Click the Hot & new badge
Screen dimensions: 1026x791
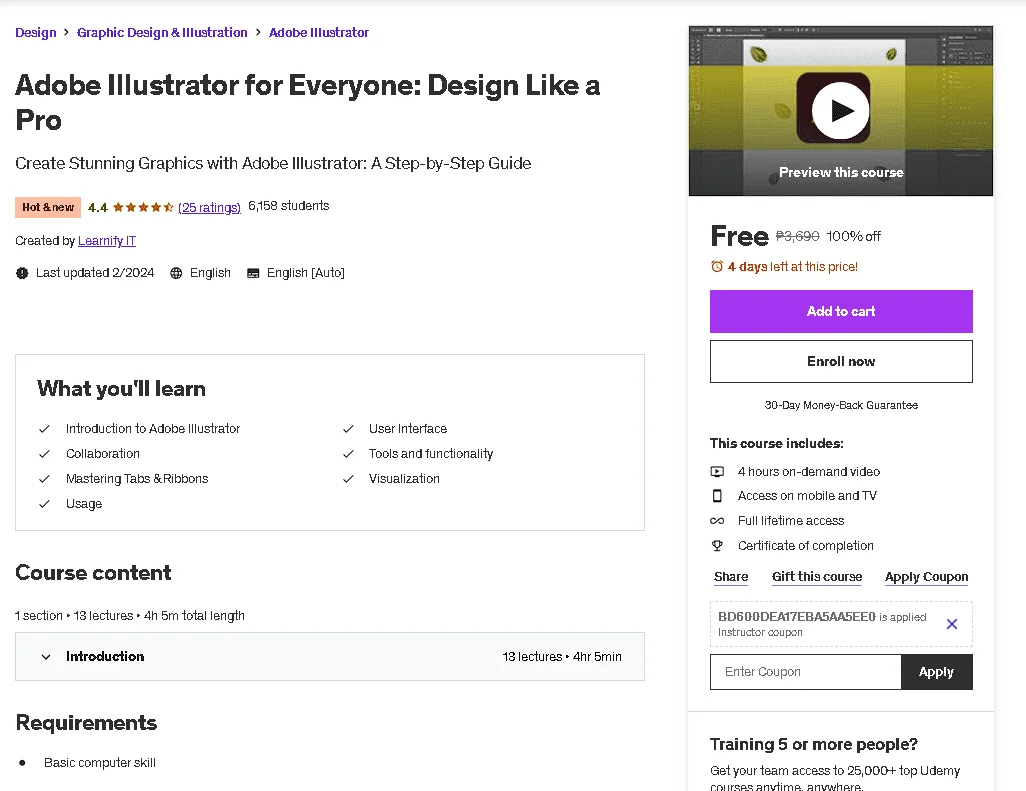point(48,207)
